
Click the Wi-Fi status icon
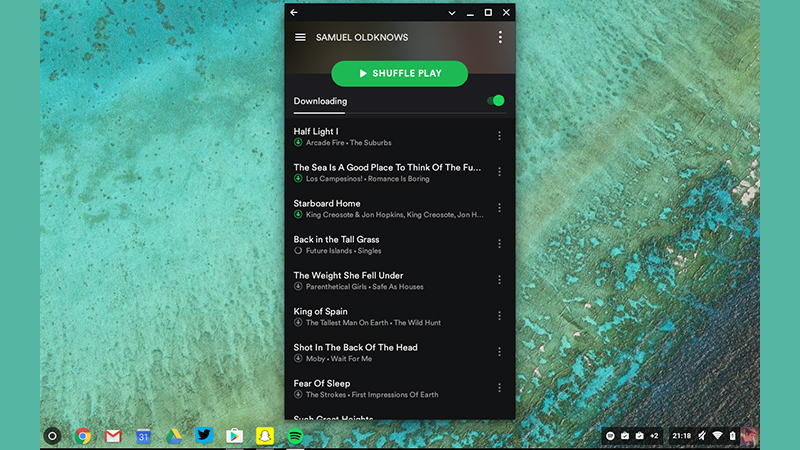click(717, 436)
